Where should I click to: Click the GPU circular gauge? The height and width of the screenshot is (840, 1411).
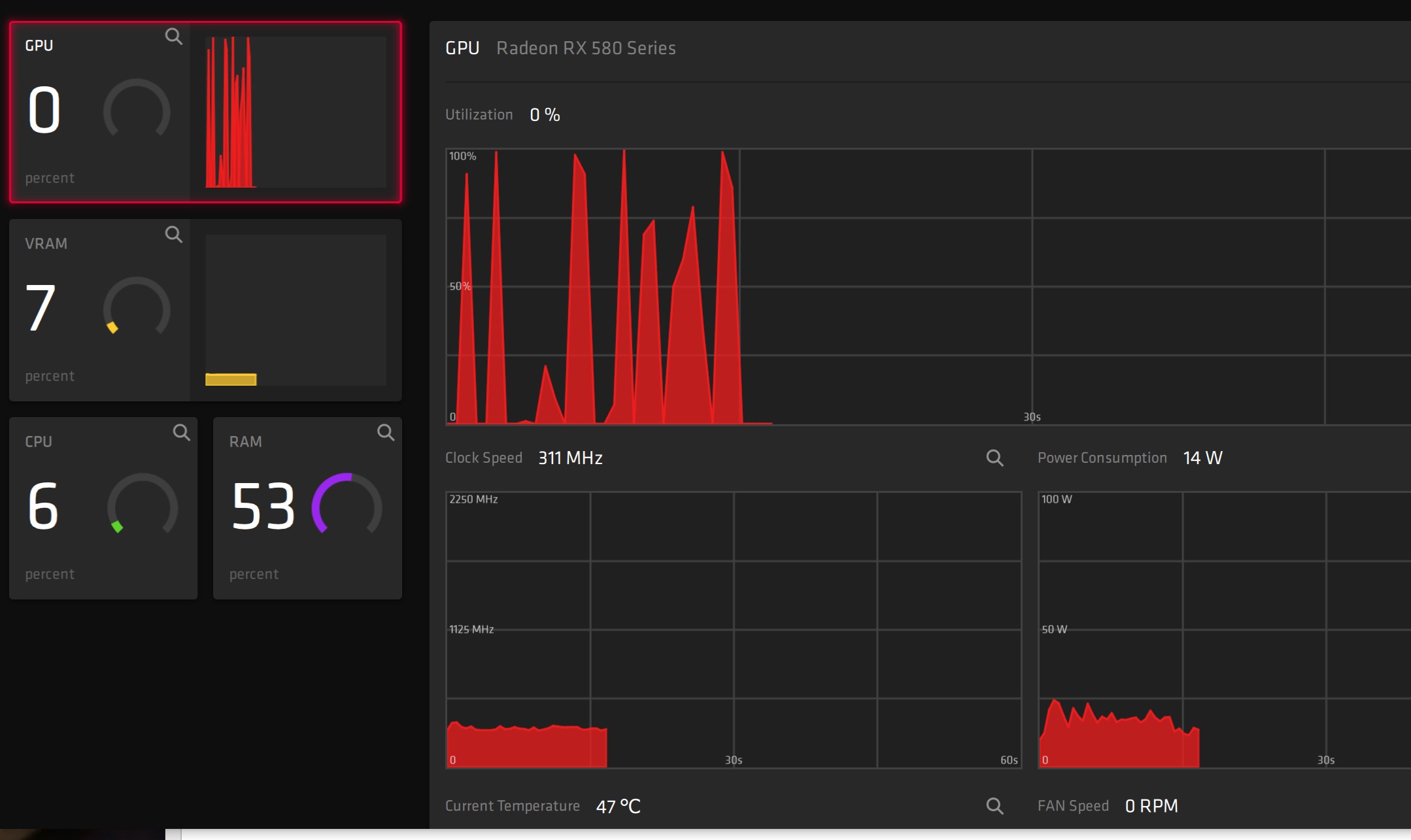[x=137, y=109]
